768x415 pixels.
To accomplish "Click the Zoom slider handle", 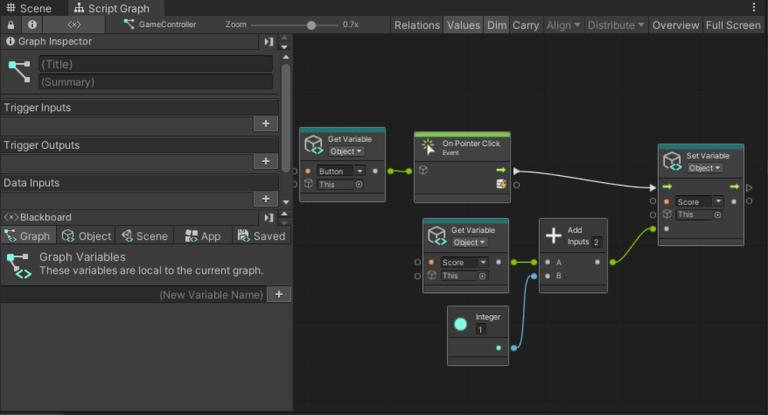I will (311, 25).
